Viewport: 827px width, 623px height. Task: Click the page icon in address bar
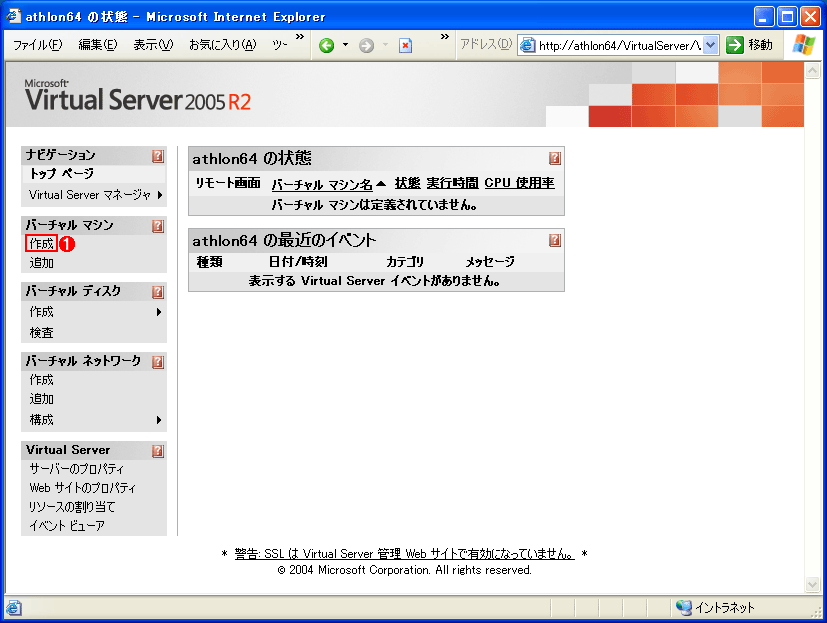click(527, 45)
